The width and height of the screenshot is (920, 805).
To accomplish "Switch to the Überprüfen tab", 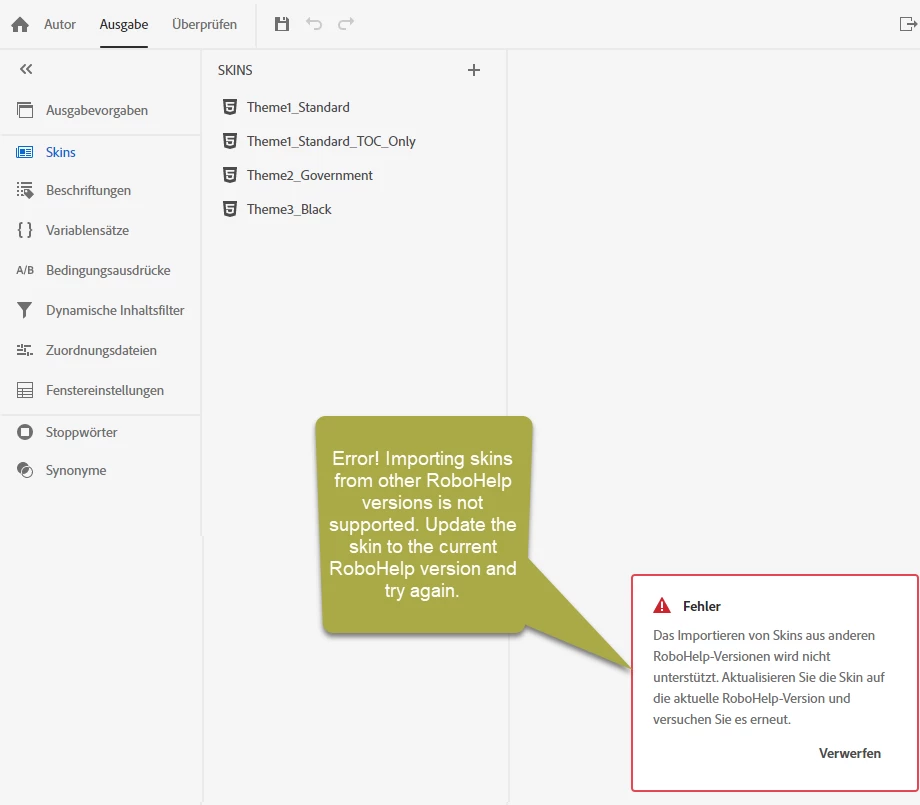I will coord(204,25).
